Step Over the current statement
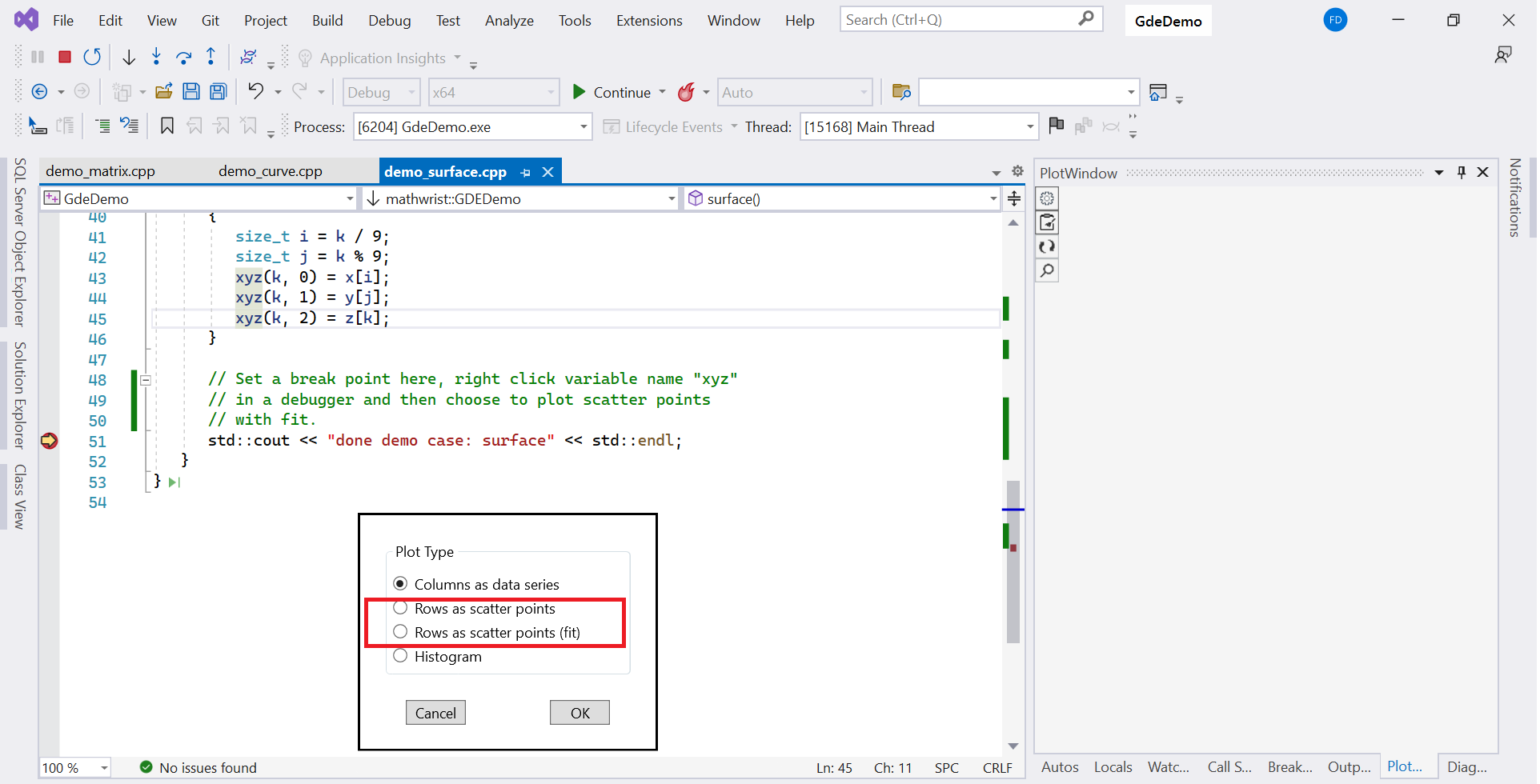Viewport: 1540px width, 784px height. (x=183, y=57)
